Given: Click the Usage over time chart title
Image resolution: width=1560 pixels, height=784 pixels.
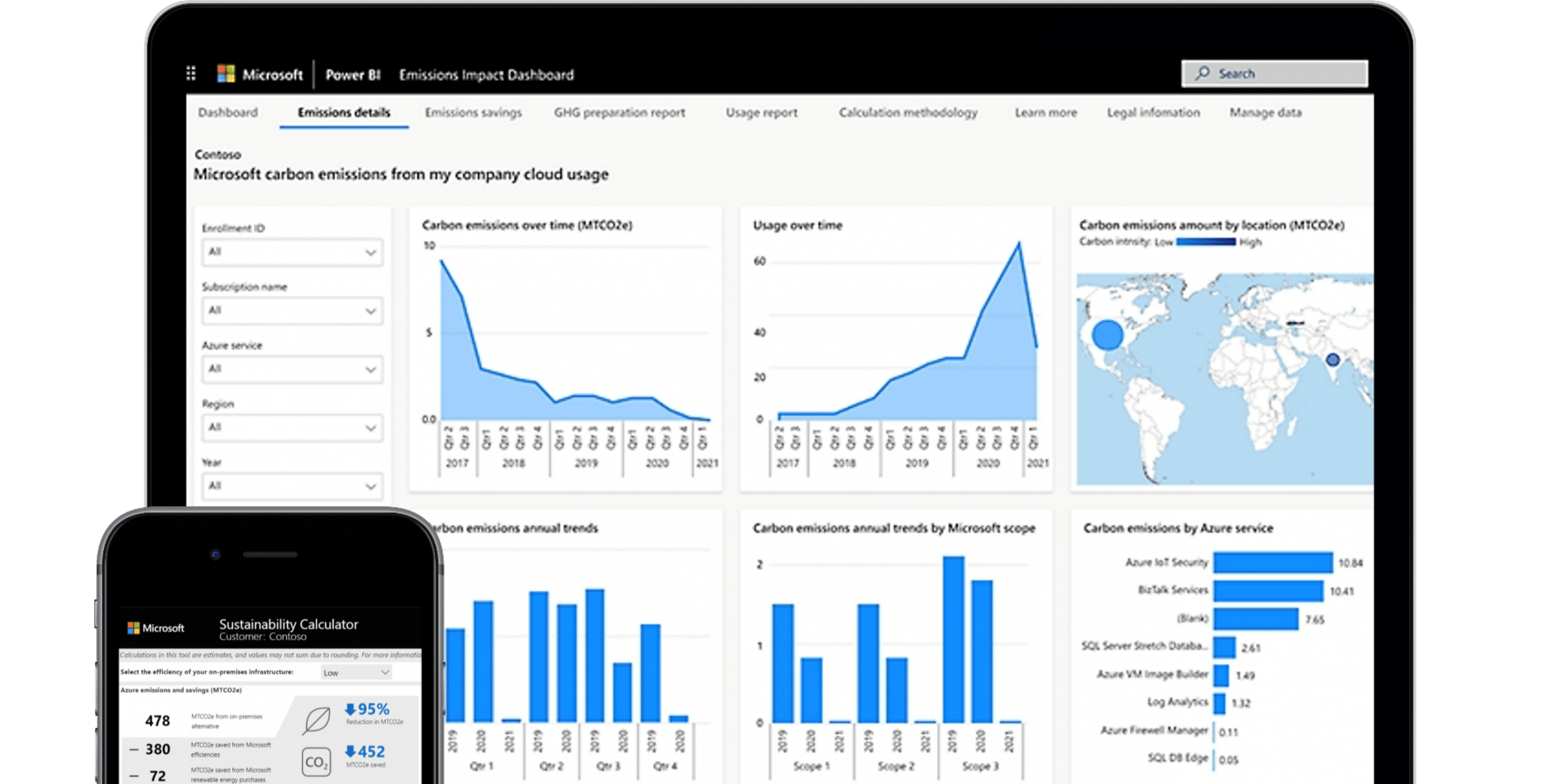Looking at the screenshot, I should [797, 225].
